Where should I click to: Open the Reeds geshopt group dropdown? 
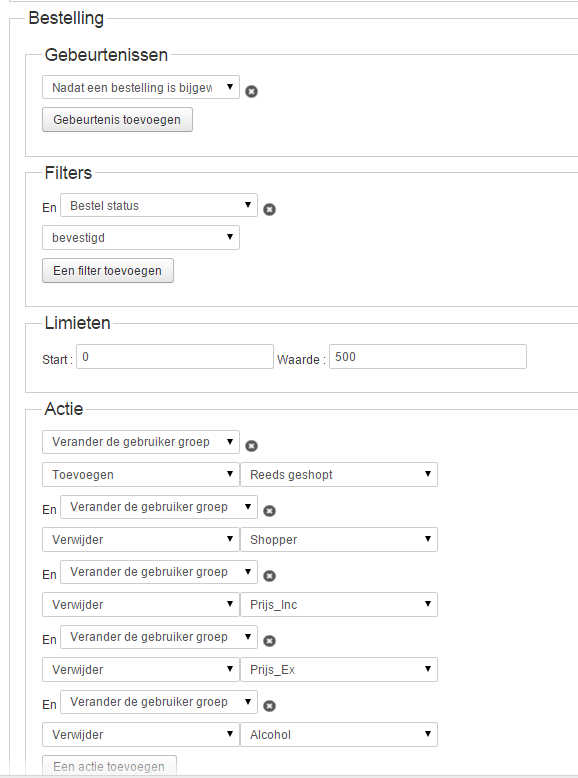339,474
